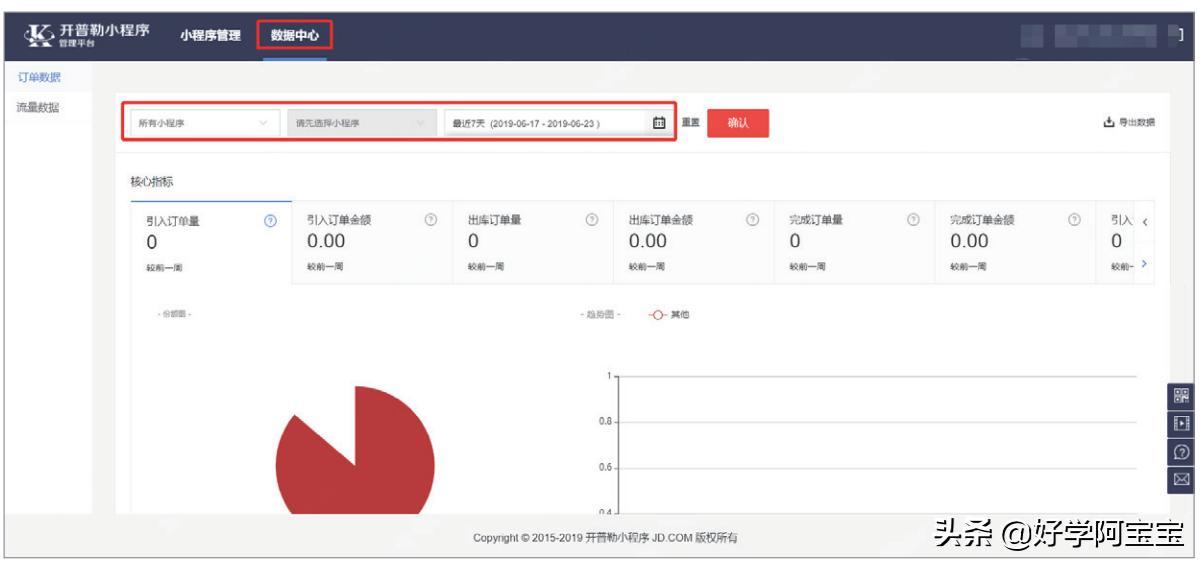
Task: Open the 请先选择小程序 dropdown
Action: click(360, 123)
